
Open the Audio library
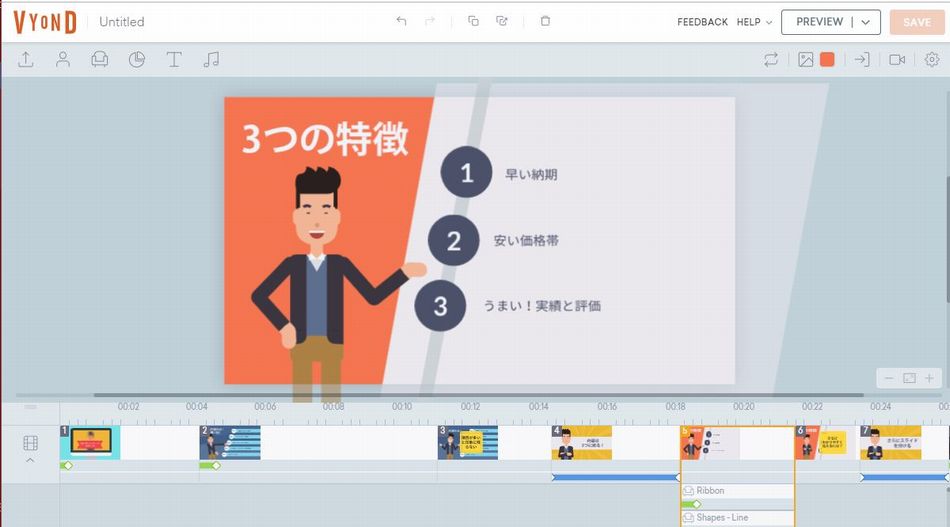(211, 59)
